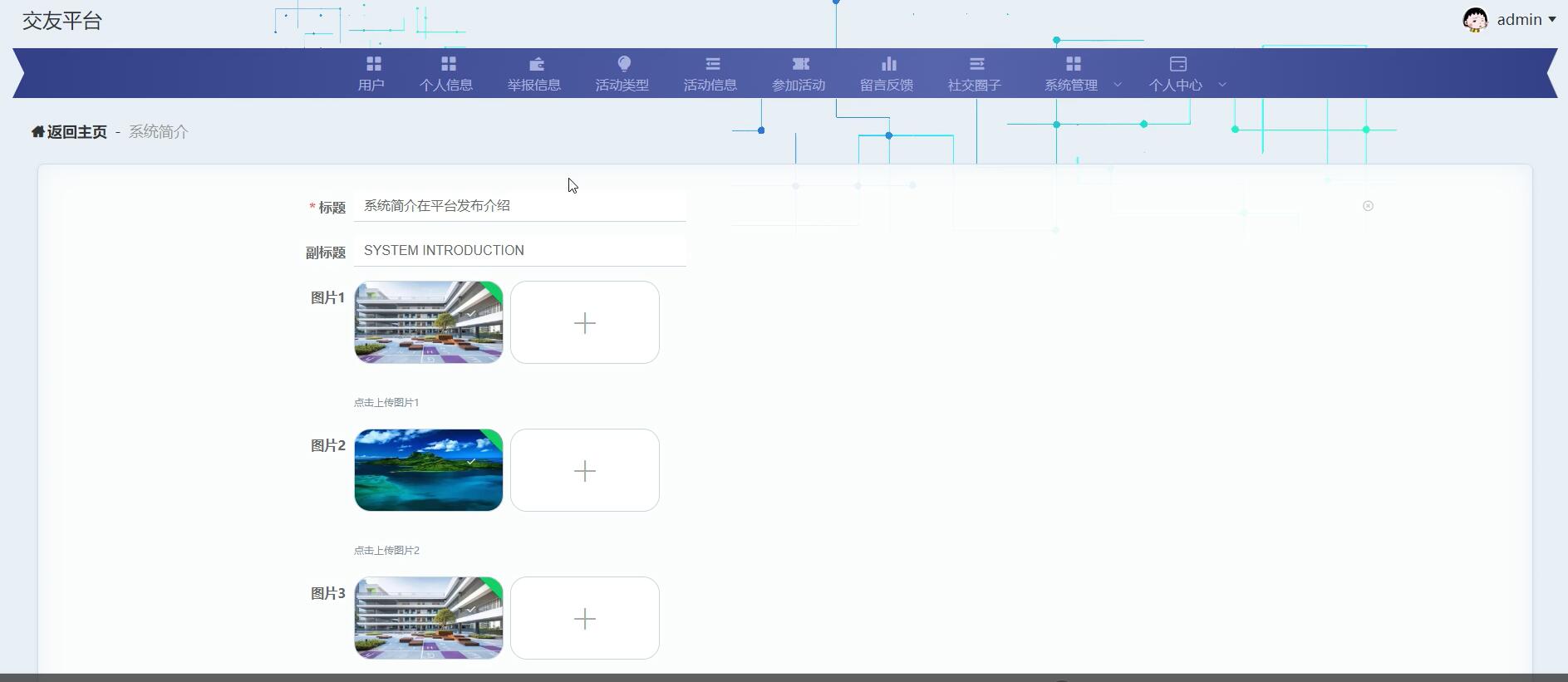Click the 返回主页 breadcrumb link
The height and width of the screenshot is (682, 1568).
pos(77,131)
